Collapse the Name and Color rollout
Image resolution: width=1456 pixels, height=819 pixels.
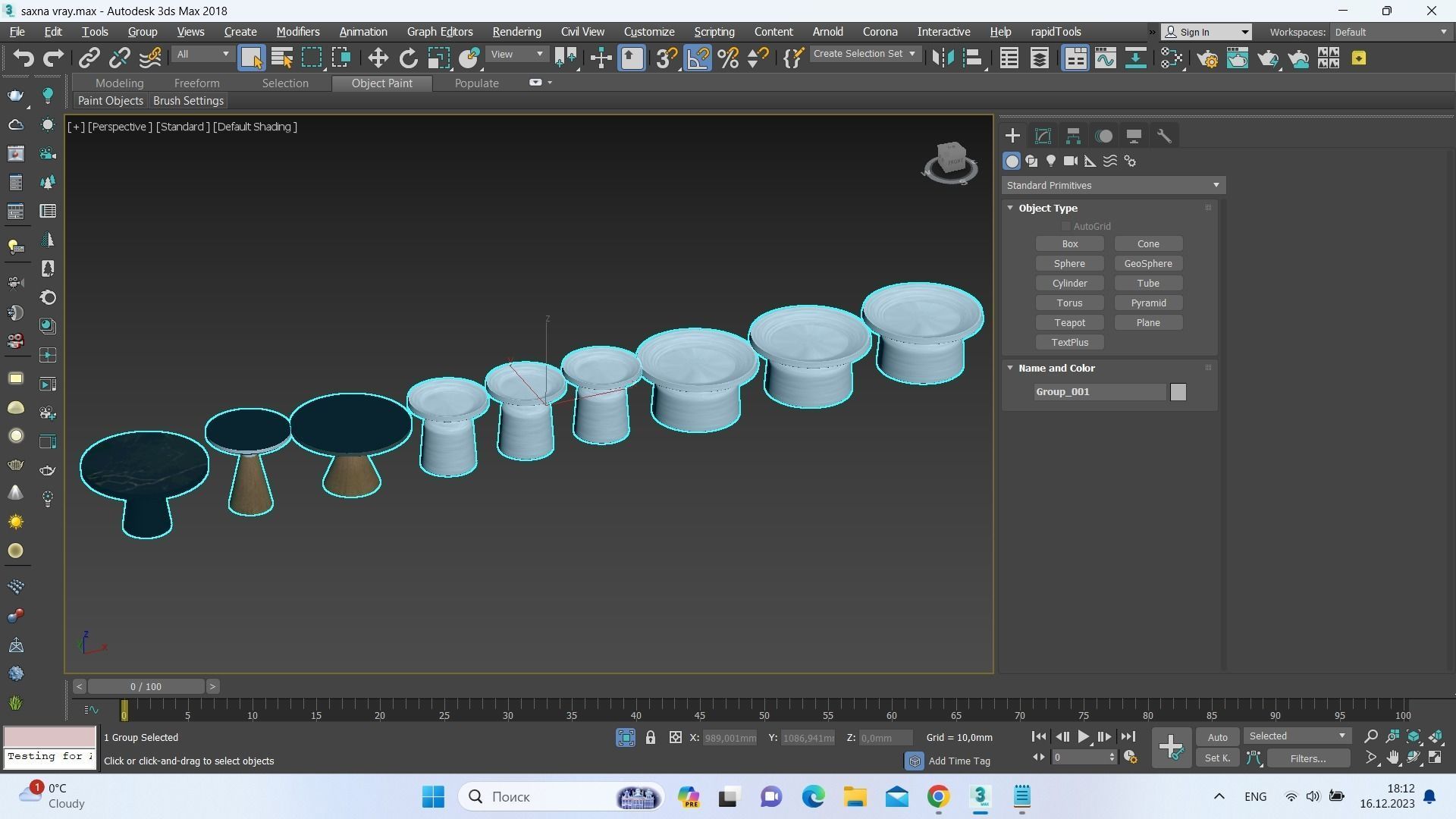pyautogui.click(x=1010, y=368)
